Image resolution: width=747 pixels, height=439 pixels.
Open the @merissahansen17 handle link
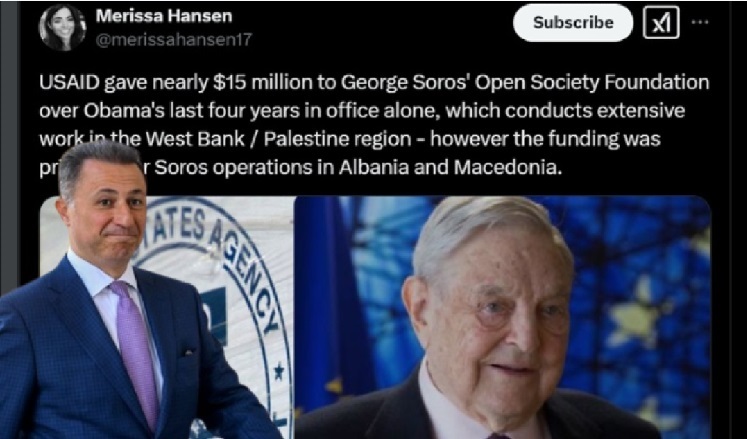(173, 40)
